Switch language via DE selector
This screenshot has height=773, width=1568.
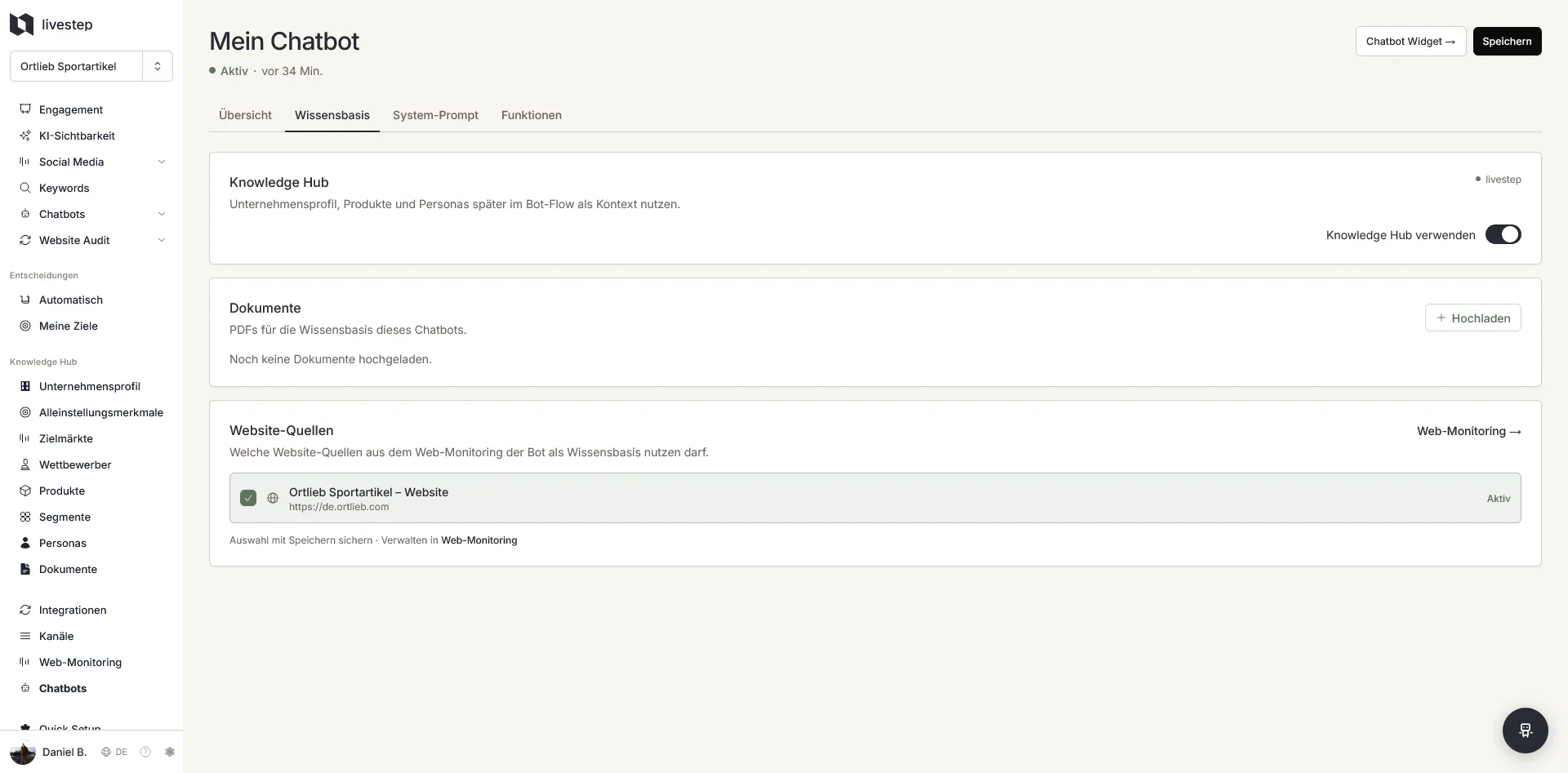pyautogui.click(x=114, y=752)
